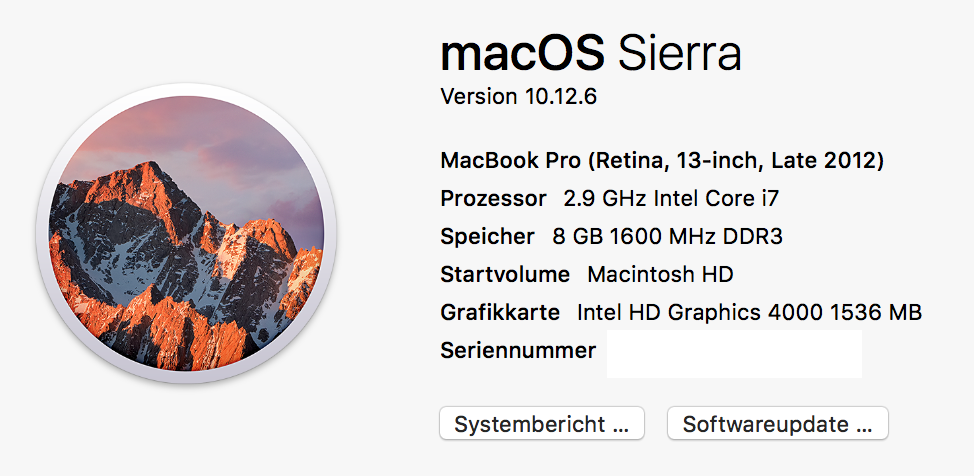Click the 1536 MB graphics memory text
The height and width of the screenshot is (476, 974).
click(x=878, y=313)
